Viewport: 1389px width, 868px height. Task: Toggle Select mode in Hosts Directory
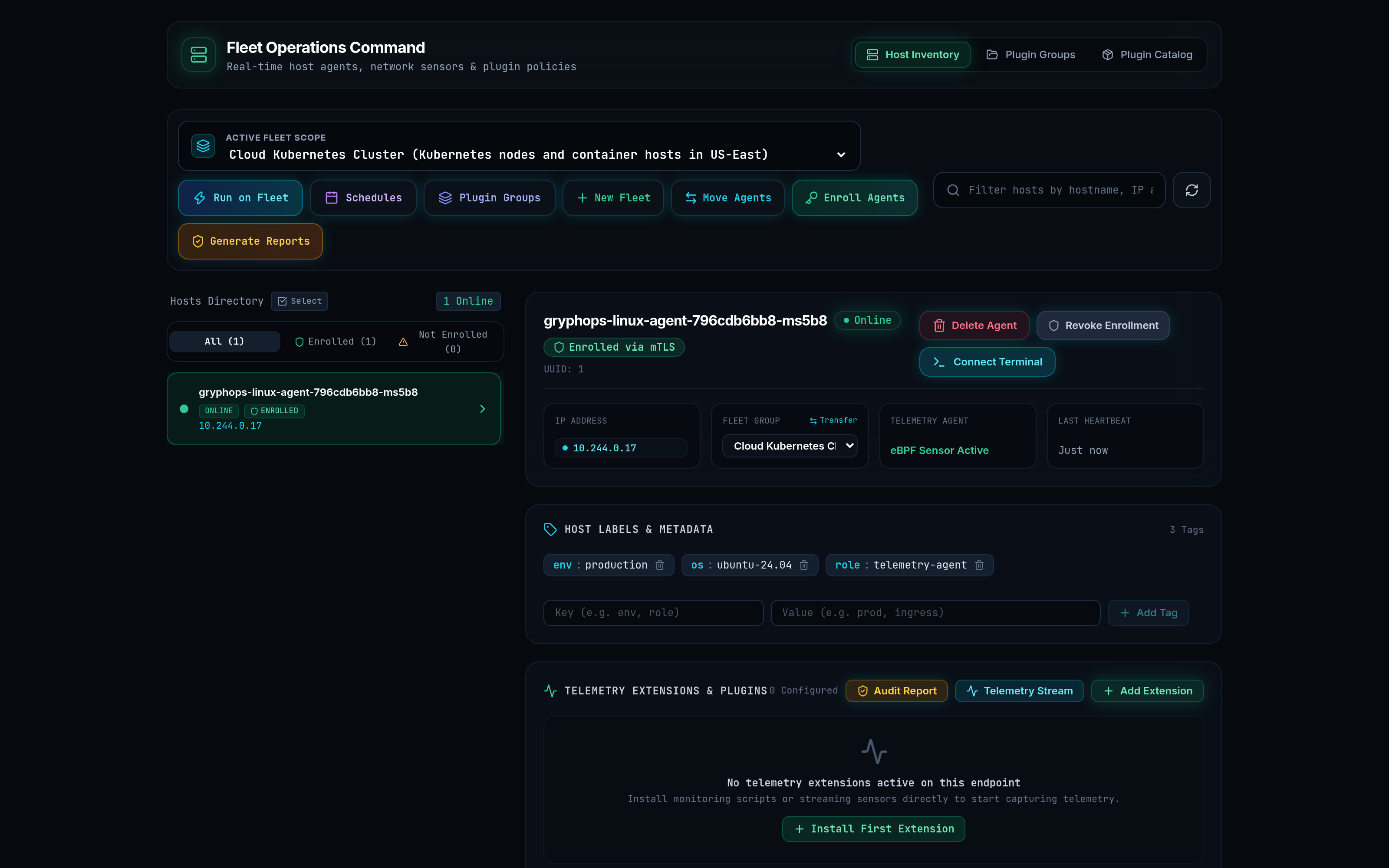[x=300, y=301]
